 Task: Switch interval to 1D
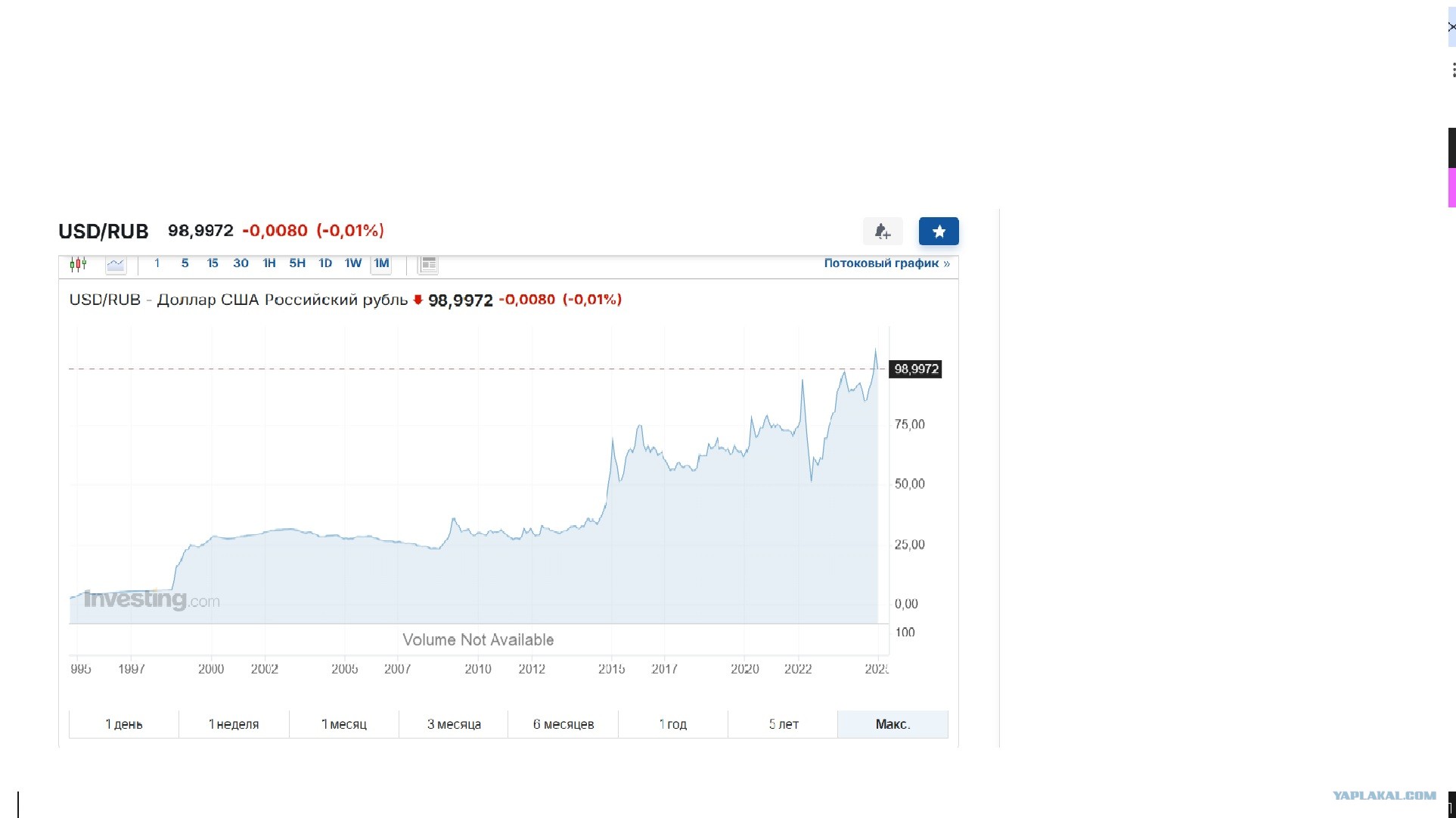coord(325,263)
